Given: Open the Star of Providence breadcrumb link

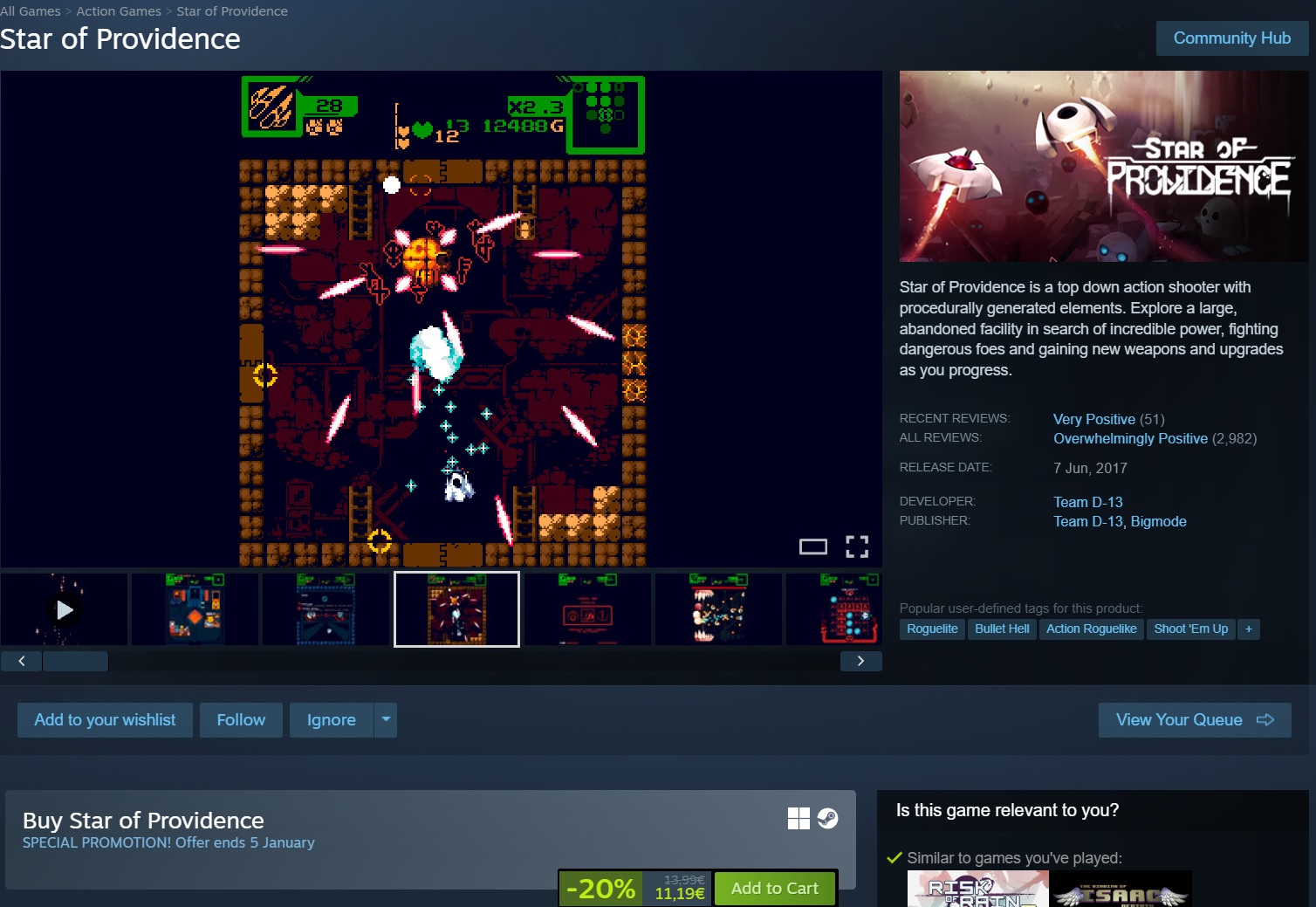Looking at the screenshot, I should point(232,11).
